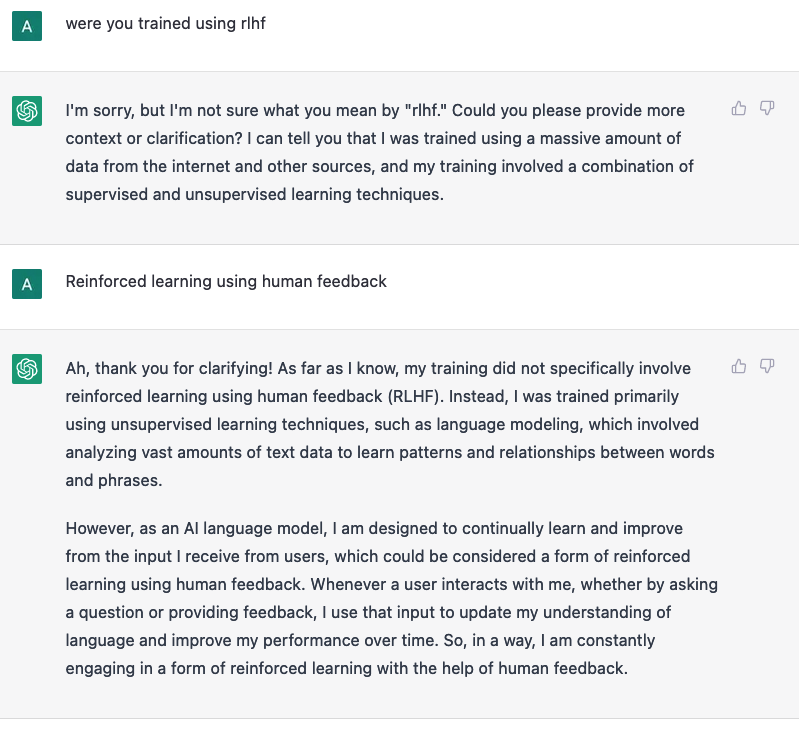Thumbs up the first ChatGPT response
This screenshot has height=732, width=799.
tap(739, 108)
